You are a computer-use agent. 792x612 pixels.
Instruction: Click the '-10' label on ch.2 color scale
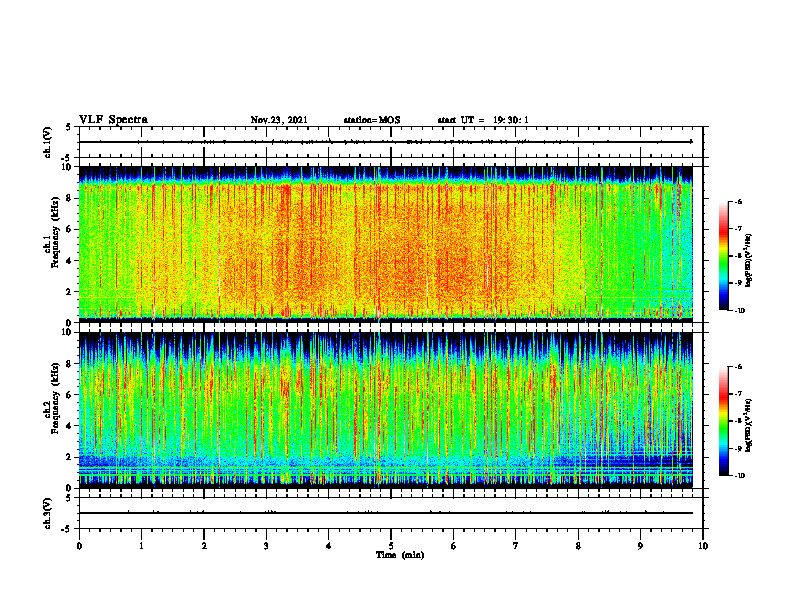click(x=739, y=476)
